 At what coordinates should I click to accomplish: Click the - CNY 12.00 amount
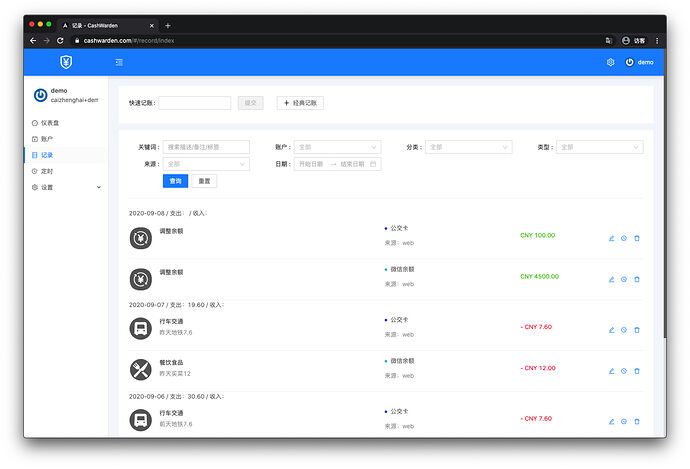(538, 368)
